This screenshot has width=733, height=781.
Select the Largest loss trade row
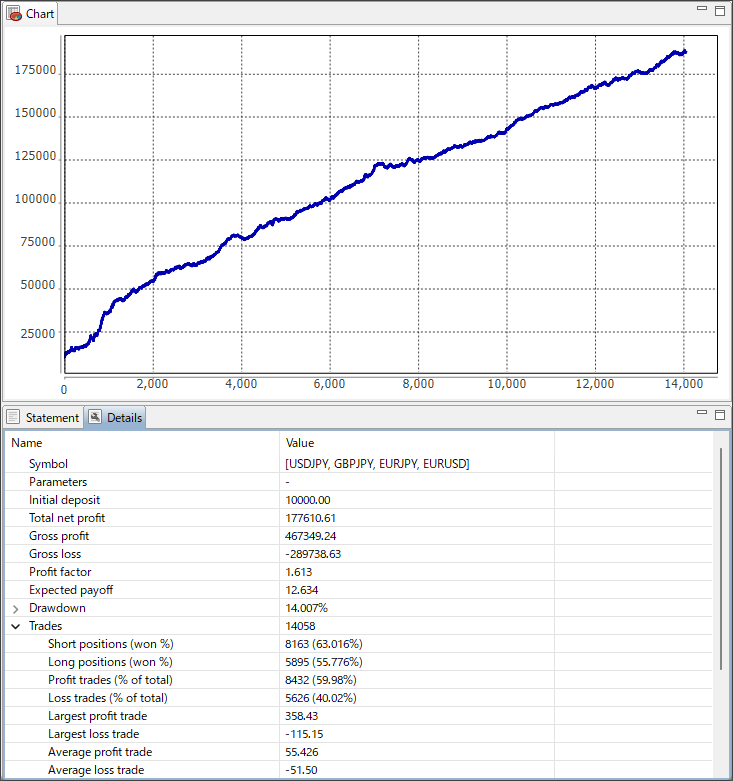click(359, 734)
